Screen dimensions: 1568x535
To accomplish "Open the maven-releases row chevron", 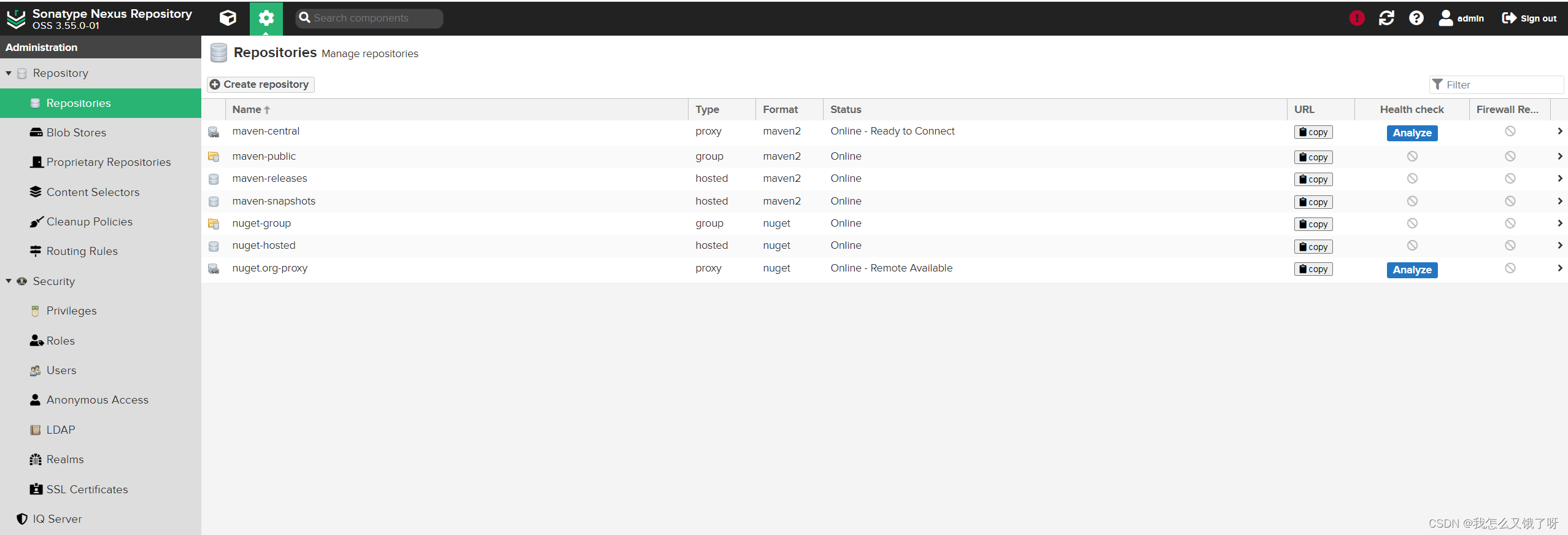I will click(1559, 179).
